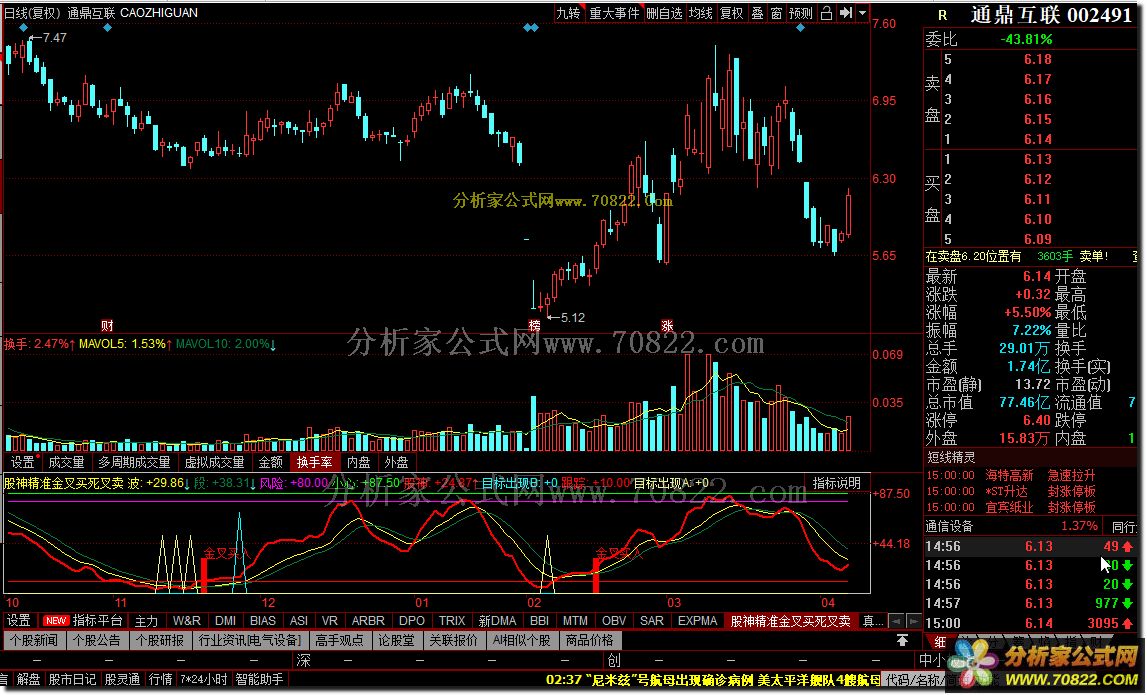The width and height of the screenshot is (1147, 695).
Task: Toggle 均线 moving average display
Action: [x=701, y=12]
